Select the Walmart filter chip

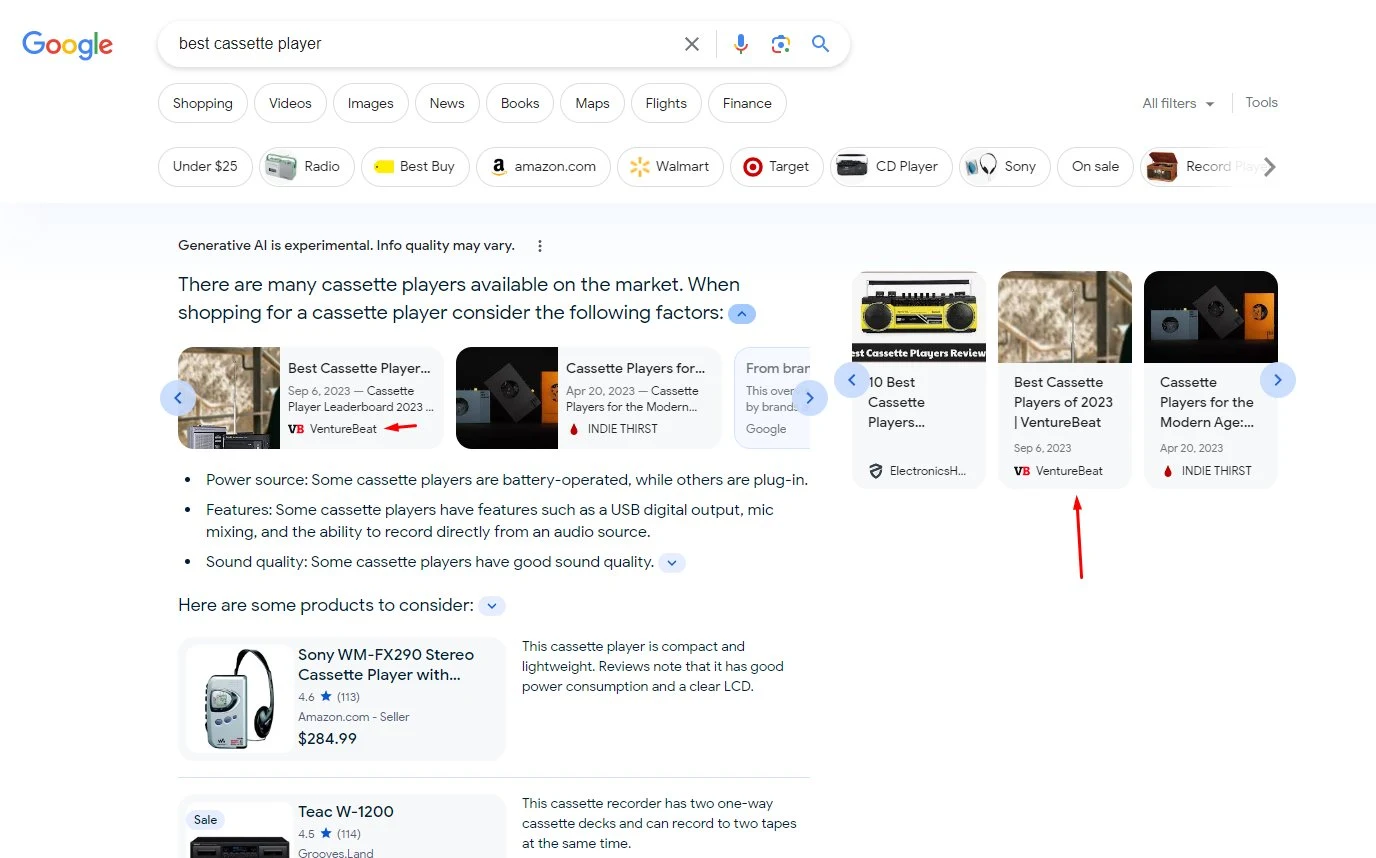click(670, 166)
